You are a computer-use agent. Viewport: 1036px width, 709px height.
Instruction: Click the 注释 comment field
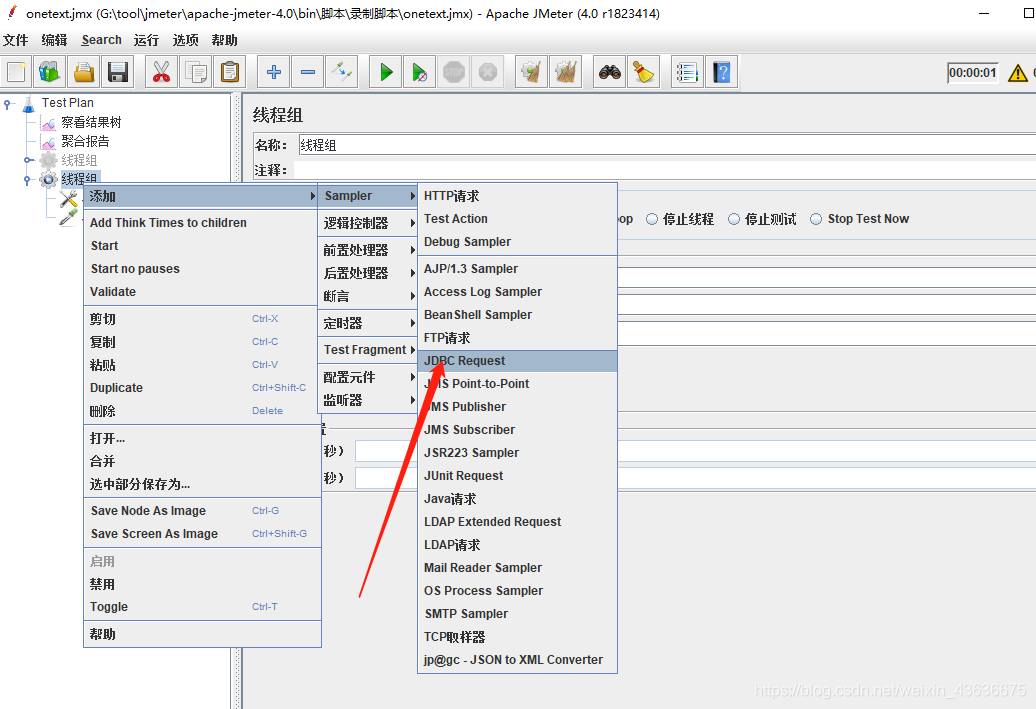665,170
